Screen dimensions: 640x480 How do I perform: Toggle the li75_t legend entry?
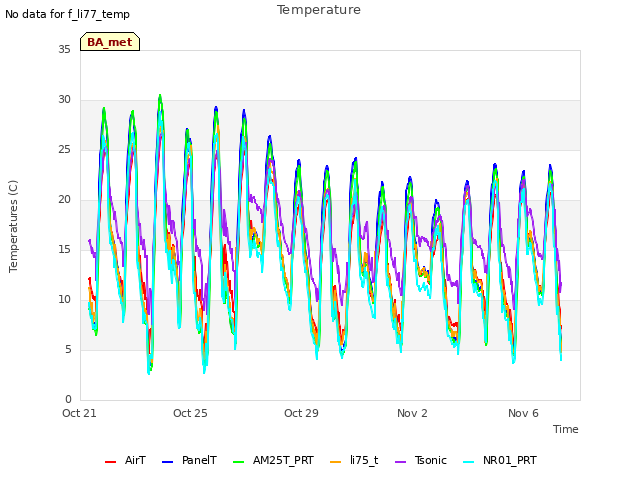[x=354, y=460]
